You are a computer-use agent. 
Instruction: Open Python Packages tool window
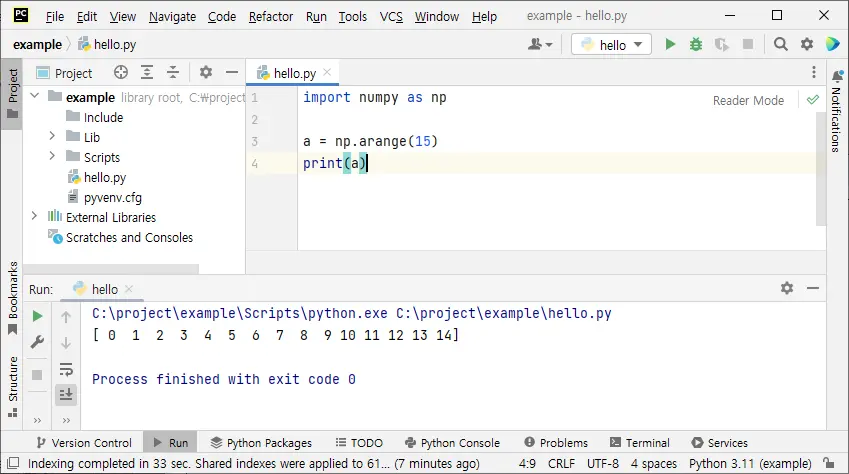click(261, 443)
